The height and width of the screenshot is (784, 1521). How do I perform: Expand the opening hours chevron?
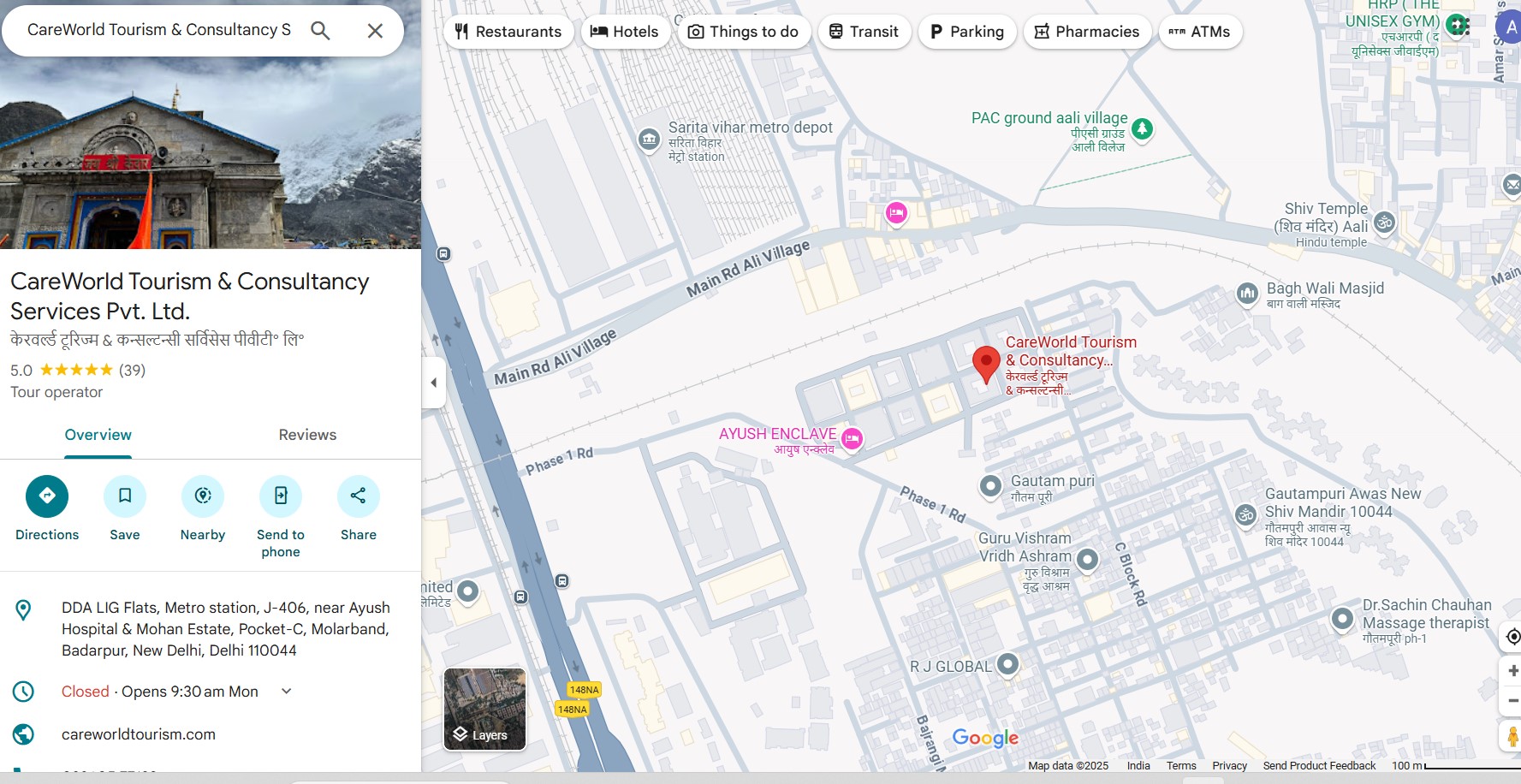click(x=287, y=691)
